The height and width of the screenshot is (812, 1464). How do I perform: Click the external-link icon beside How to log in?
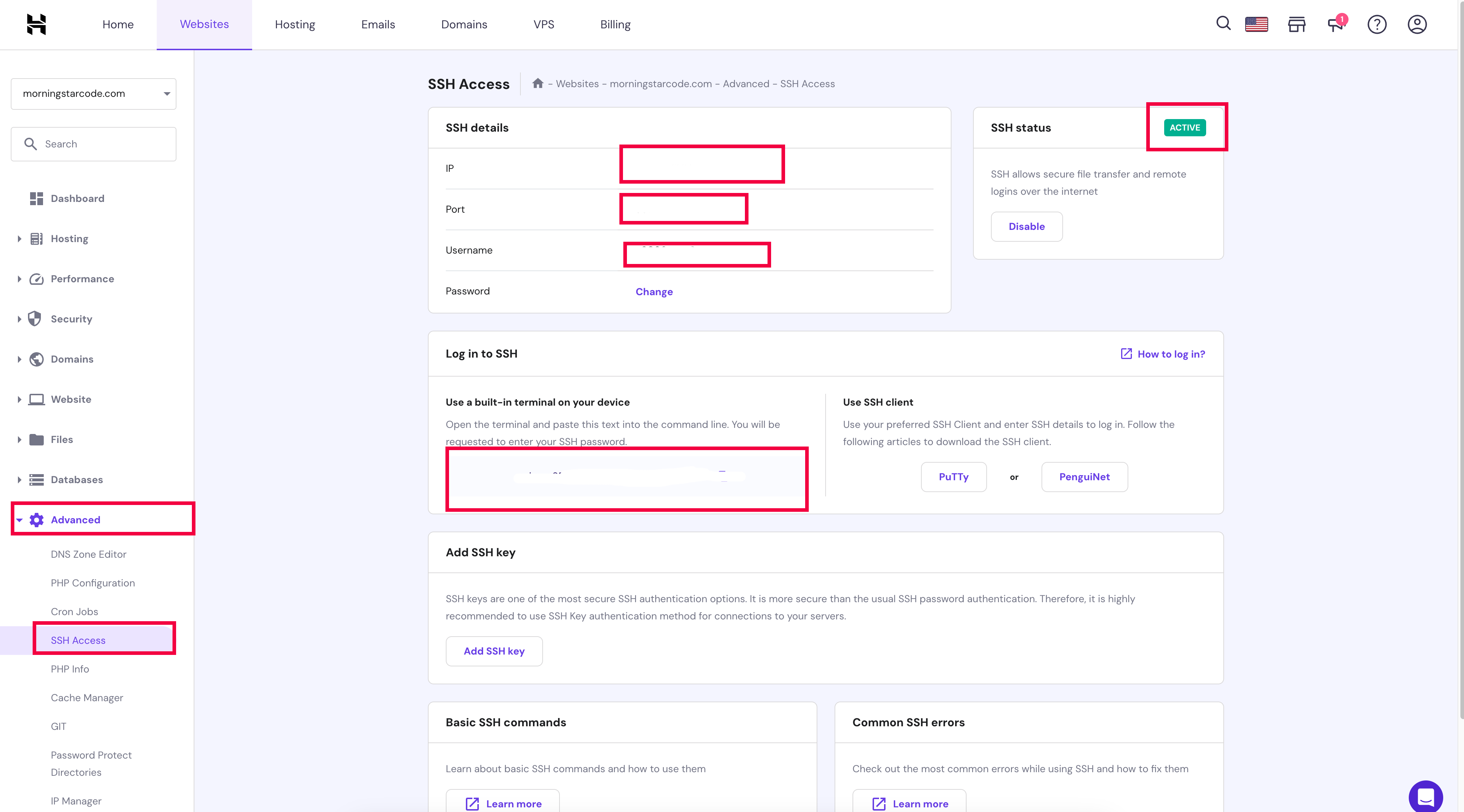(1126, 353)
